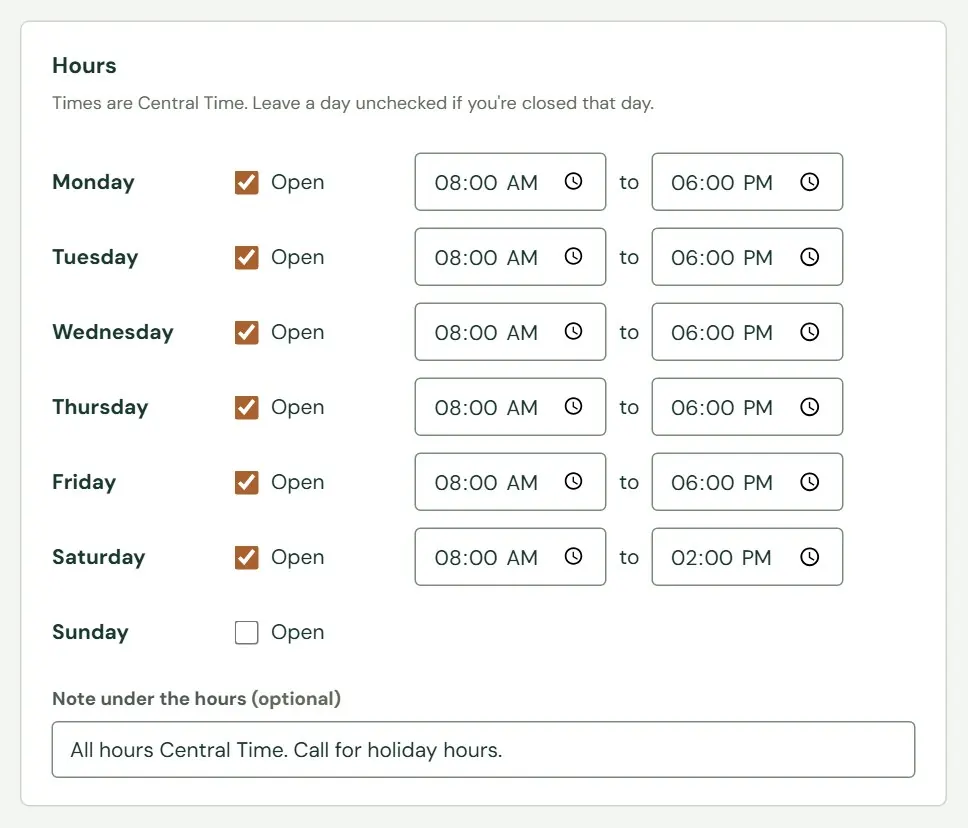Select Tuesday opening time input
968x828 pixels.
pos(510,257)
